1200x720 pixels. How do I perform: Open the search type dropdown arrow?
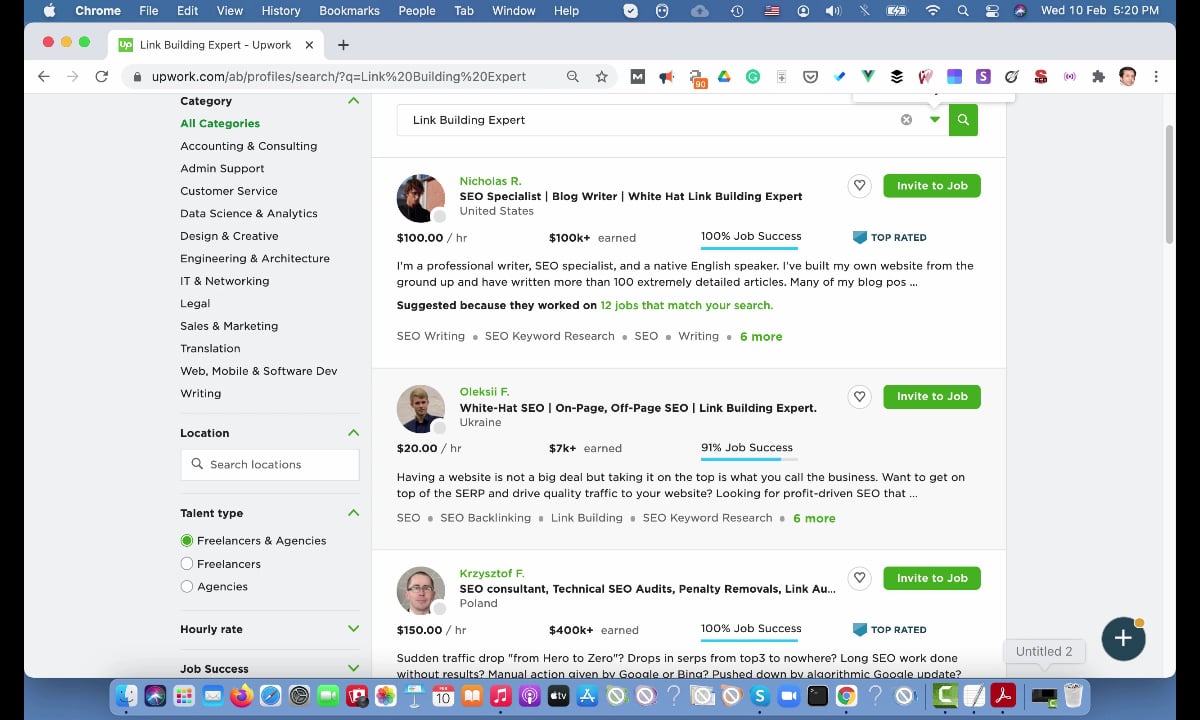(x=934, y=120)
